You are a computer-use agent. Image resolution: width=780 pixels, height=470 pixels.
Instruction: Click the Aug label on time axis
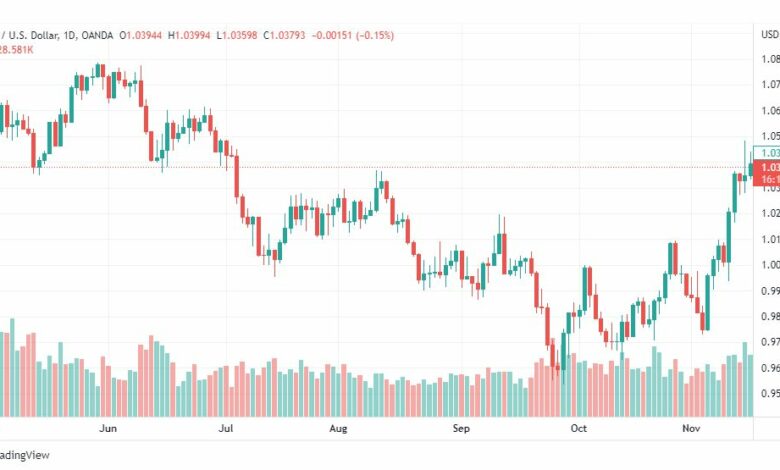click(x=338, y=428)
